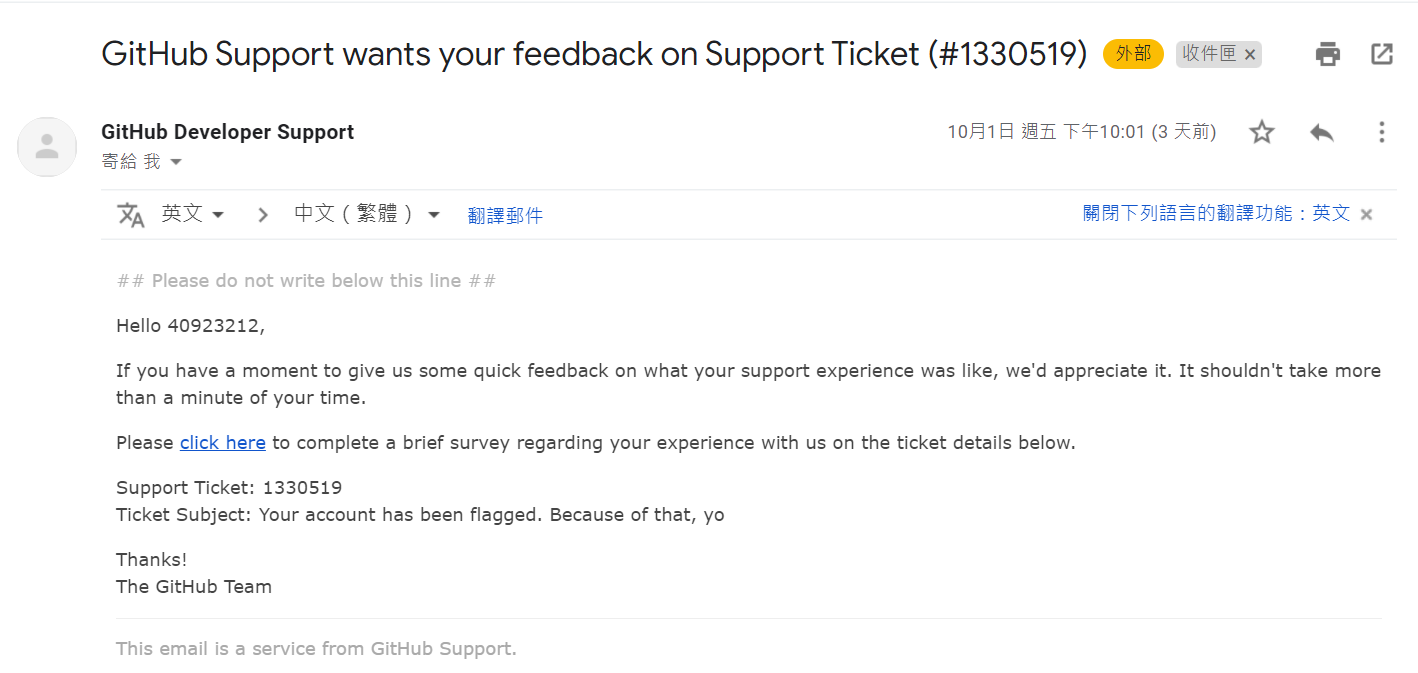1418x673 pixels.
Task: Click the arrow between the language selectors
Action: (x=262, y=214)
